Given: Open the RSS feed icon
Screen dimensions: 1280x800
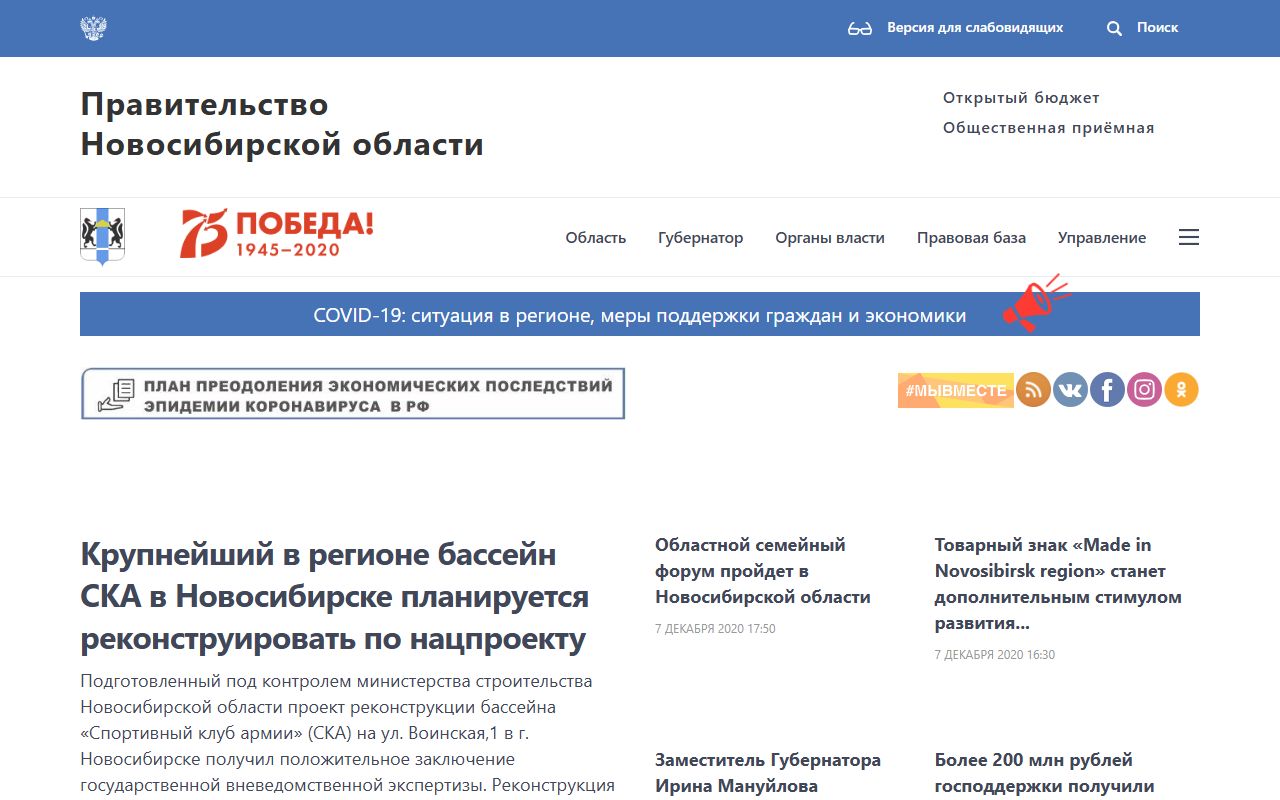Looking at the screenshot, I should coord(1033,390).
